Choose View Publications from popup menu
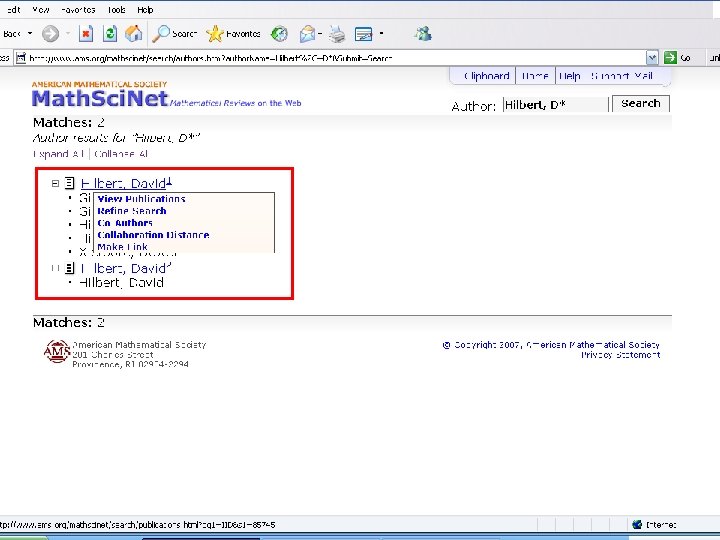This screenshot has width=720, height=540. tap(141, 199)
